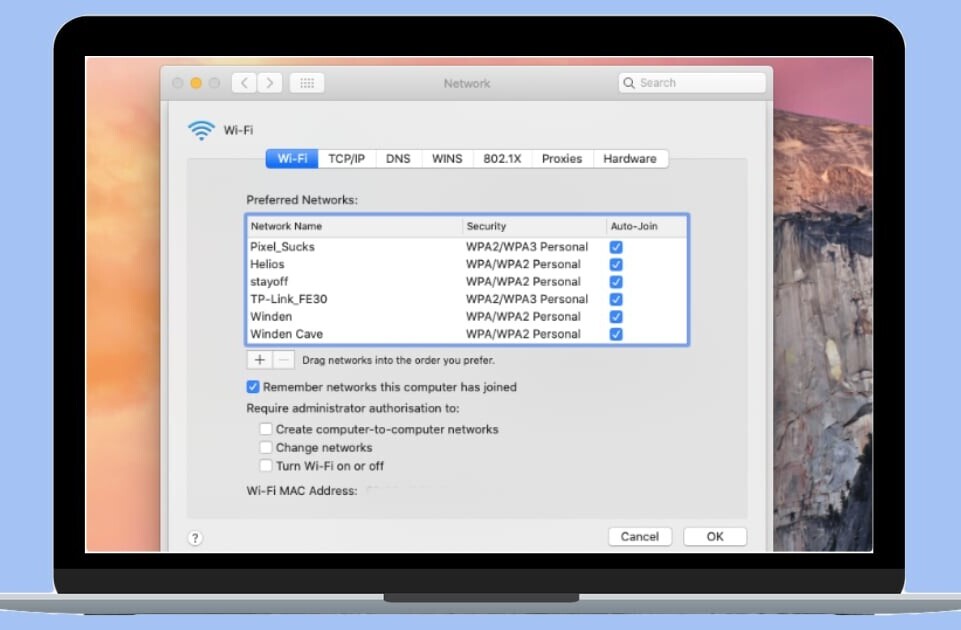Click the Wi-Fi signal icon
The width and height of the screenshot is (961, 630).
coord(201,130)
